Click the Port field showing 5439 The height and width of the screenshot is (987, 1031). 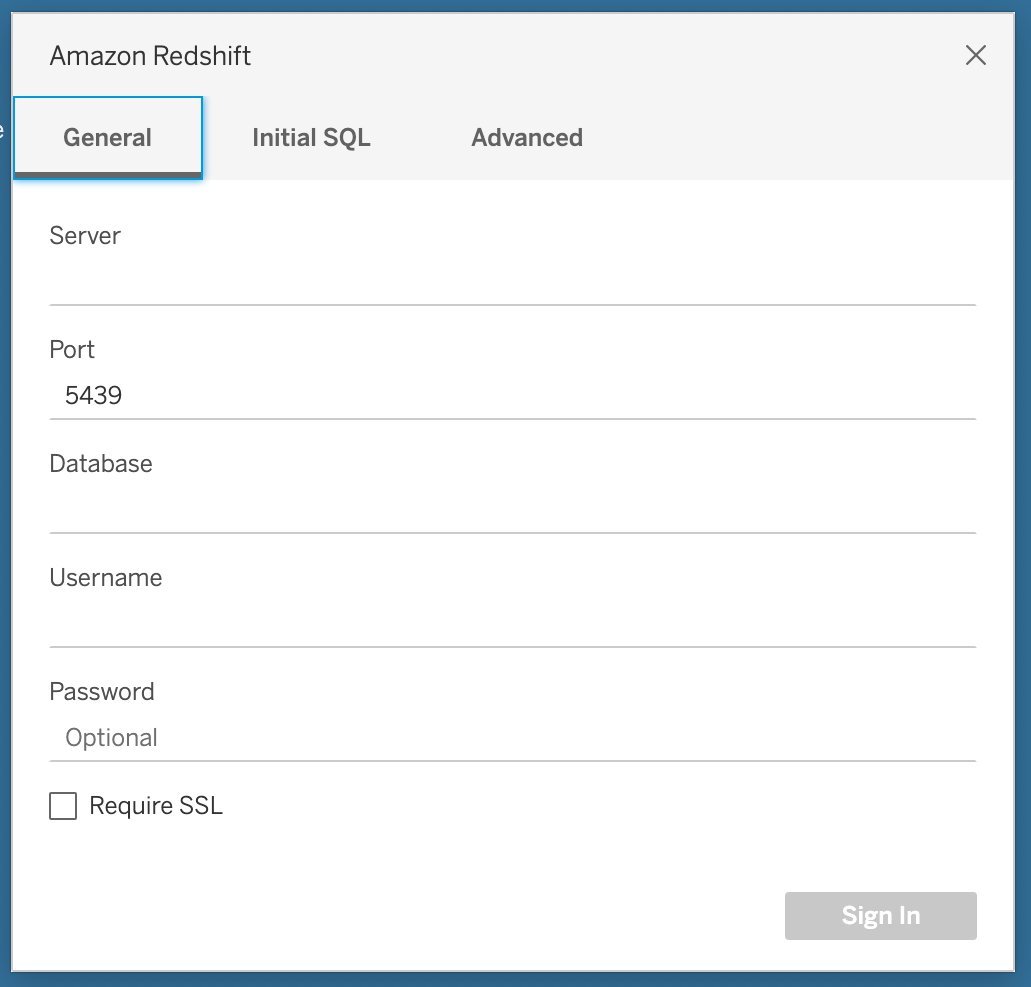pyautogui.click(x=512, y=395)
